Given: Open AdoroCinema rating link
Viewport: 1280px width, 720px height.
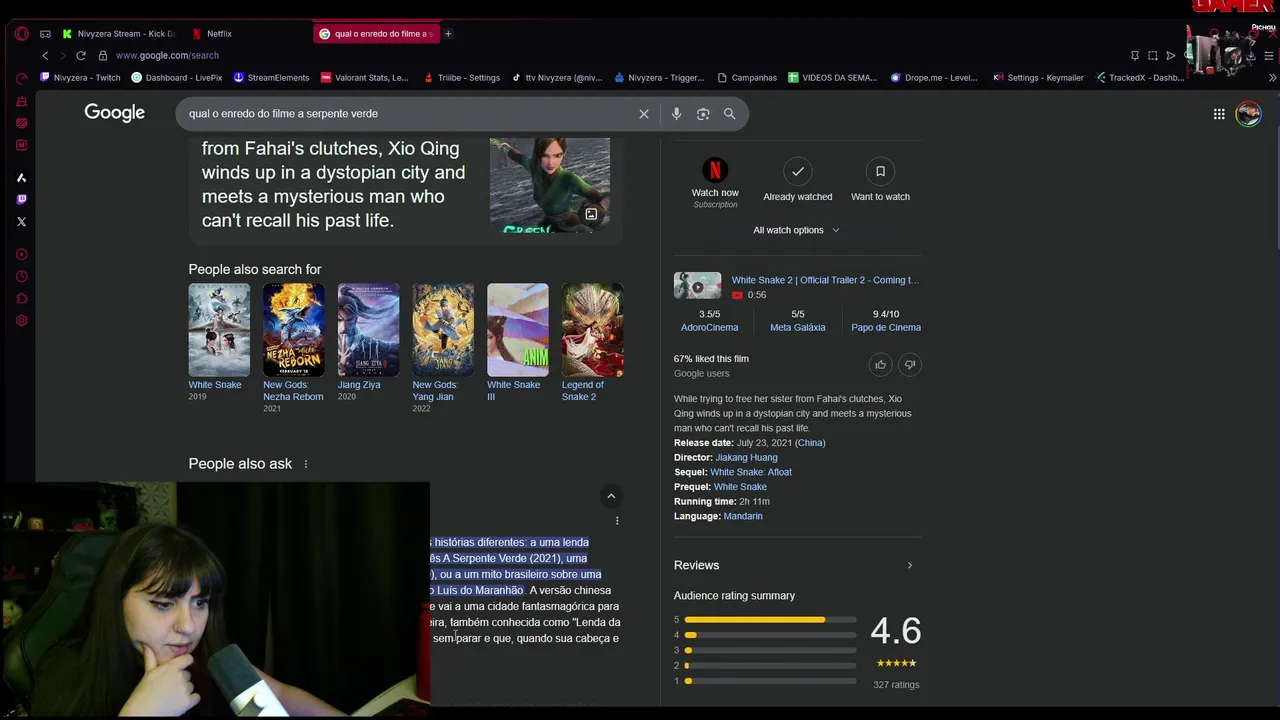Looking at the screenshot, I should click(709, 327).
